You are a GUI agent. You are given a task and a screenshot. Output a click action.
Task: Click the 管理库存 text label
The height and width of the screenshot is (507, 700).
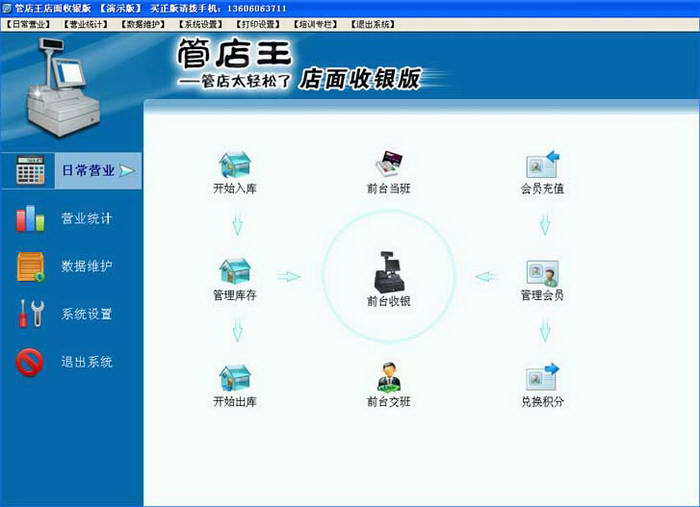pyautogui.click(x=235, y=295)
